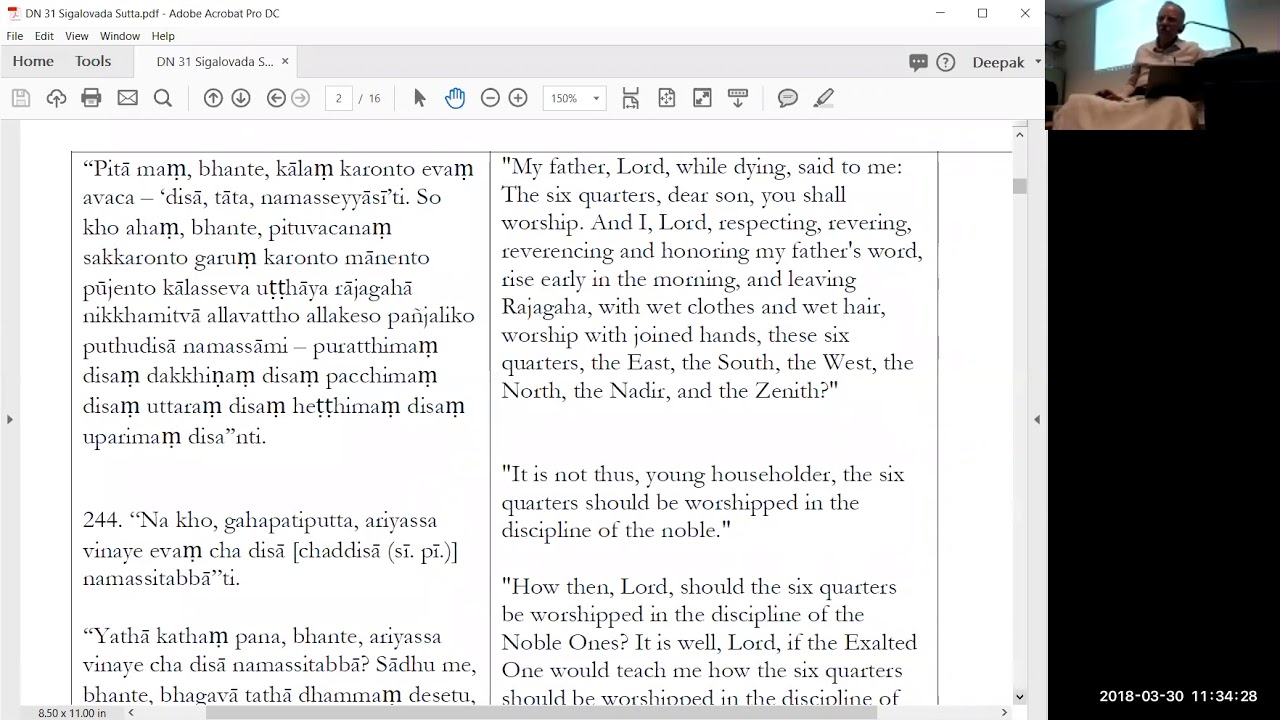Screen dimensions: 1280x720
Task: Click the page number input field
Action: point(339,98)
